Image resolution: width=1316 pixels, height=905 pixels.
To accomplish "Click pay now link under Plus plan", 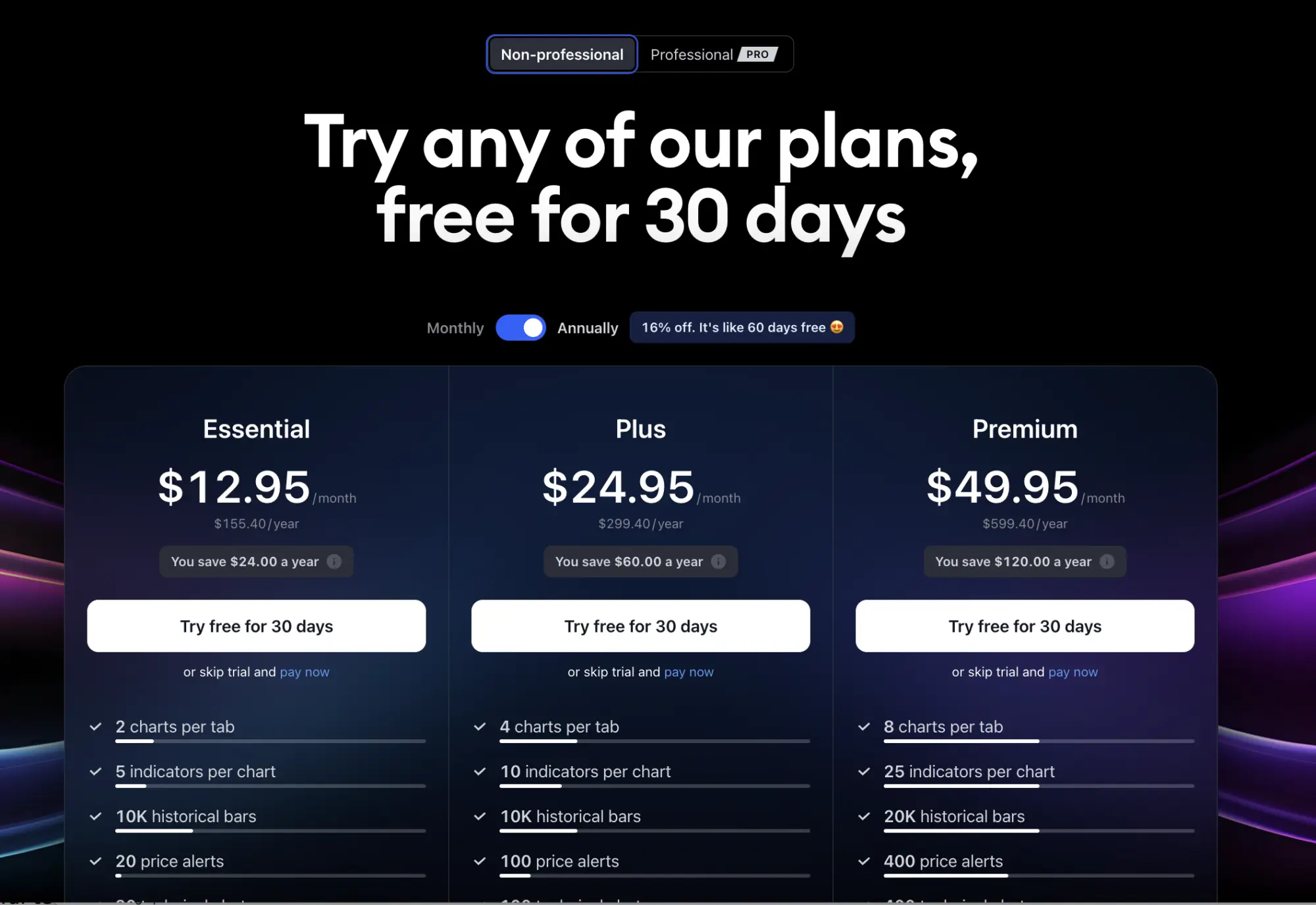I will tap(688, 671).
